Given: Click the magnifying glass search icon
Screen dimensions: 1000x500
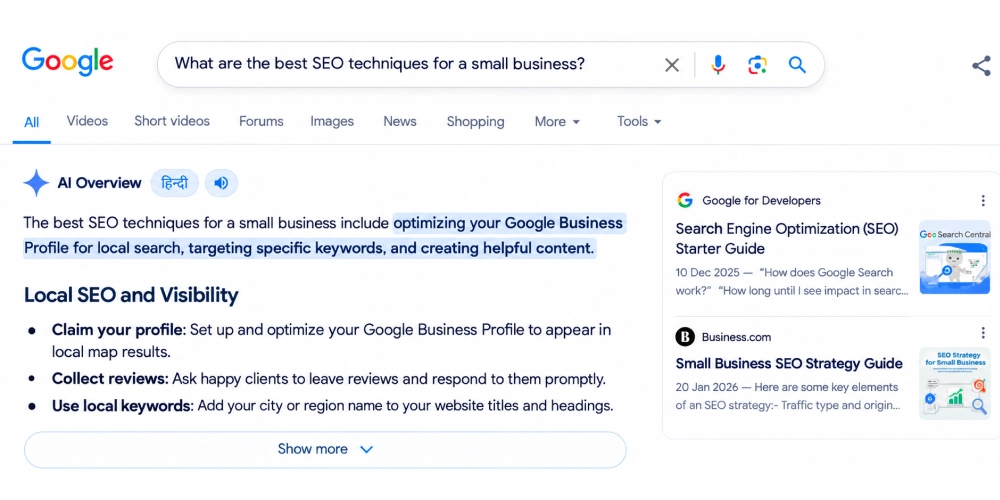Looking at the screenshot, I should [797, 64].
